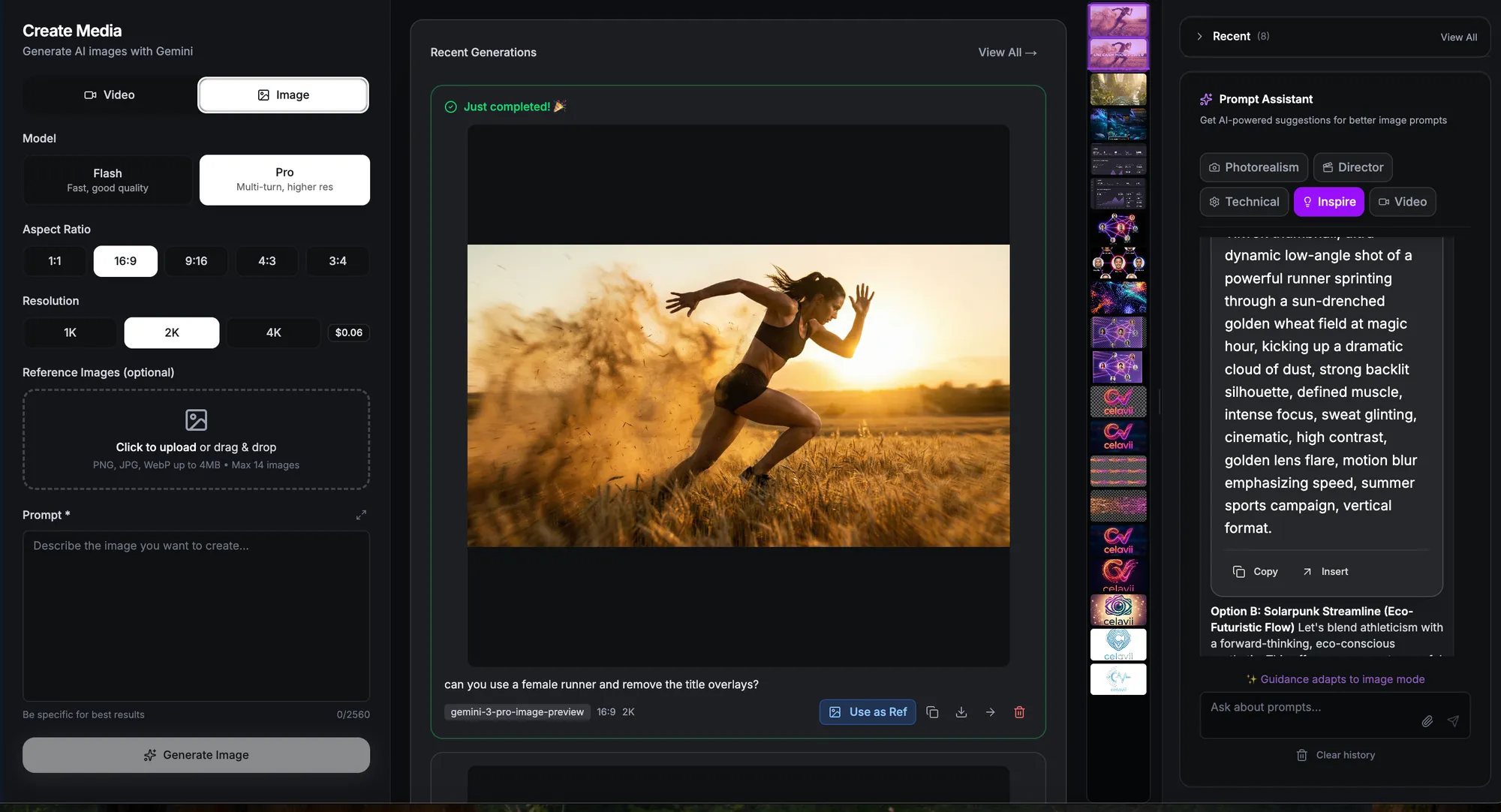Screen dimensions: 1501x812
Task: Clear the Prompt Assistant history
Action: pos(1335,754)
